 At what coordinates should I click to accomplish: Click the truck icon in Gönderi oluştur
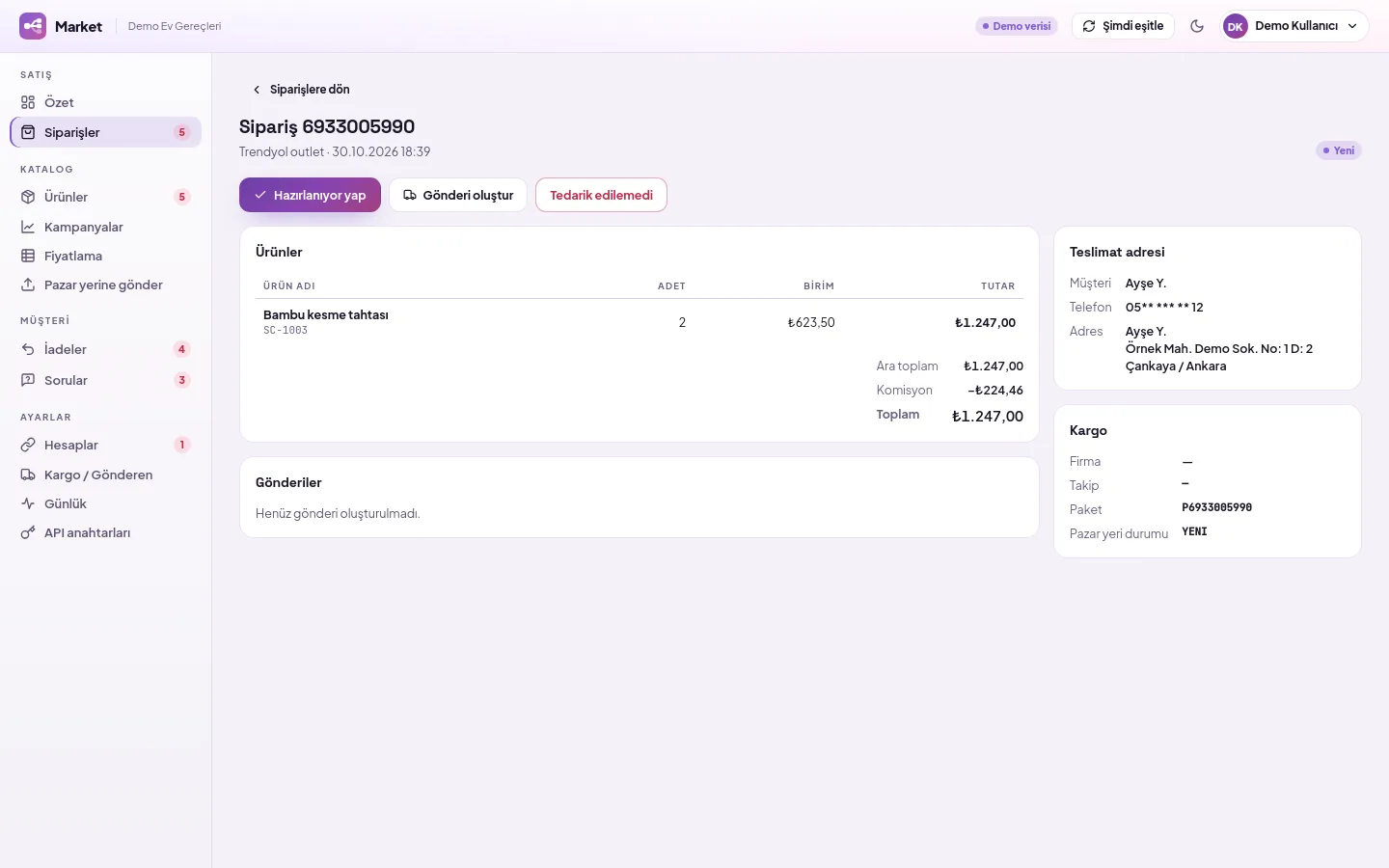[410, 195]
